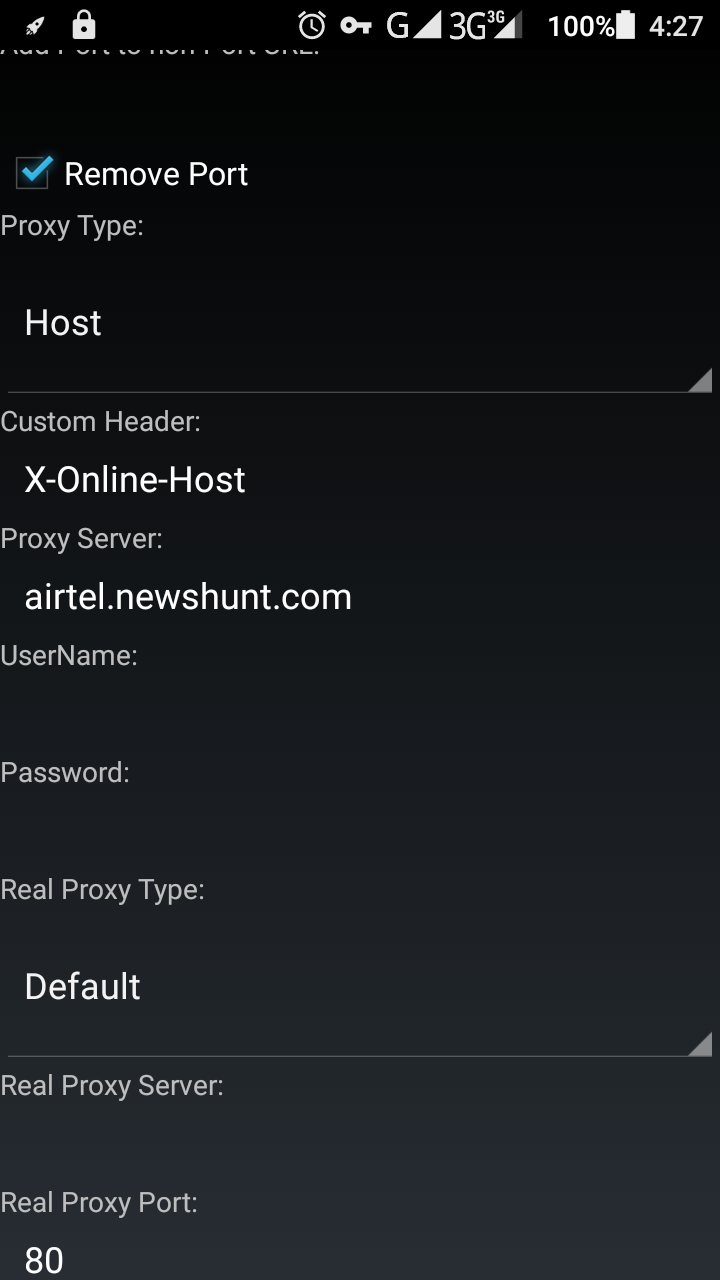Focus the UserName input field
This screenshot has width=720, height=1280.
coord(360,714)
